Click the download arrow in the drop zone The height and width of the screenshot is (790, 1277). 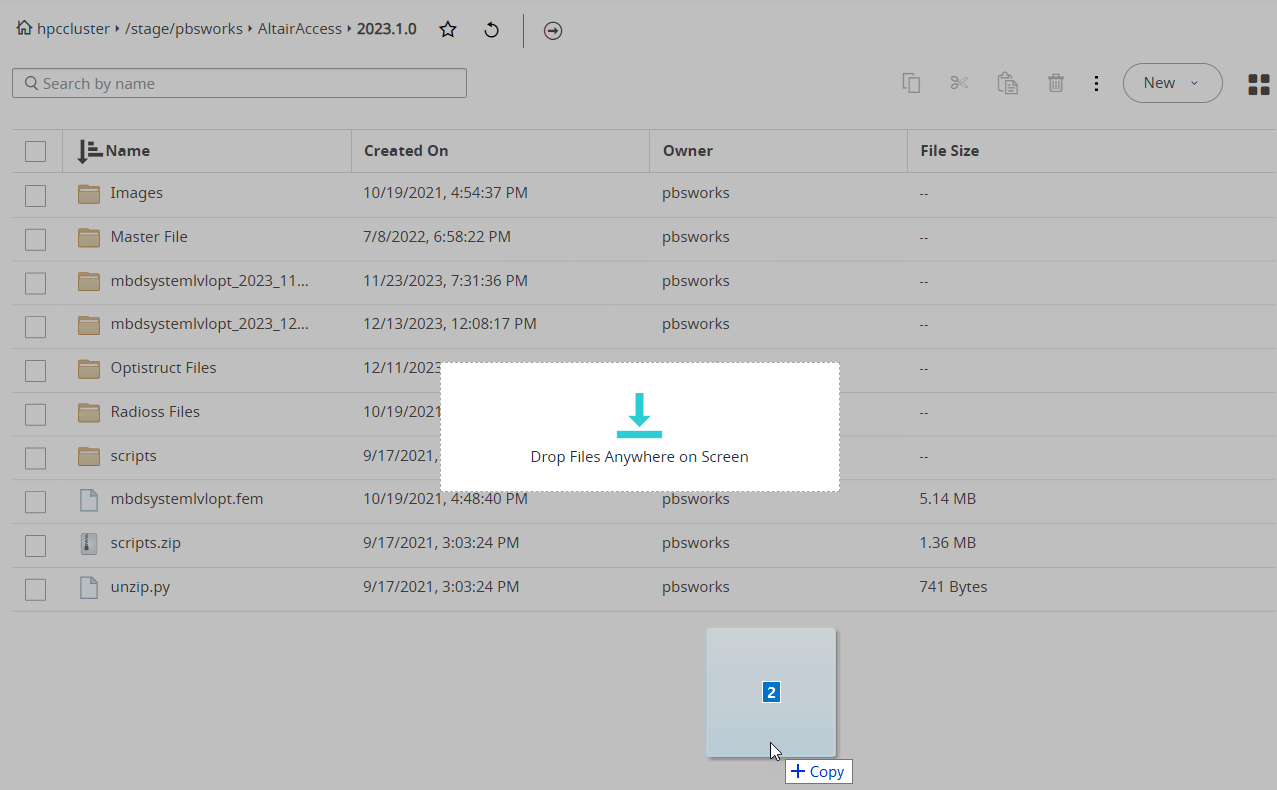coord(639,415)
